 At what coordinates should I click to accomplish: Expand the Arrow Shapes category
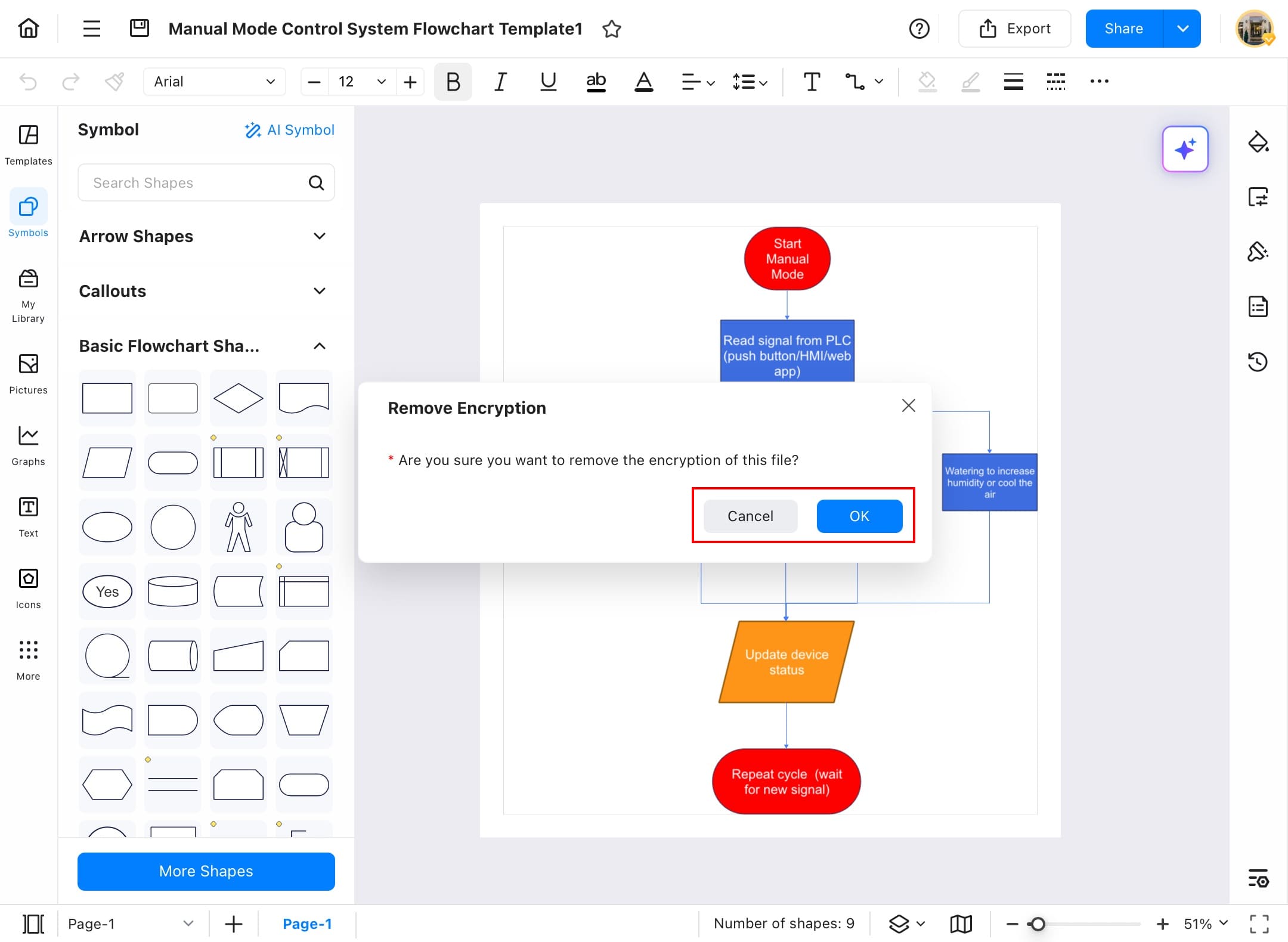[319, 236]
